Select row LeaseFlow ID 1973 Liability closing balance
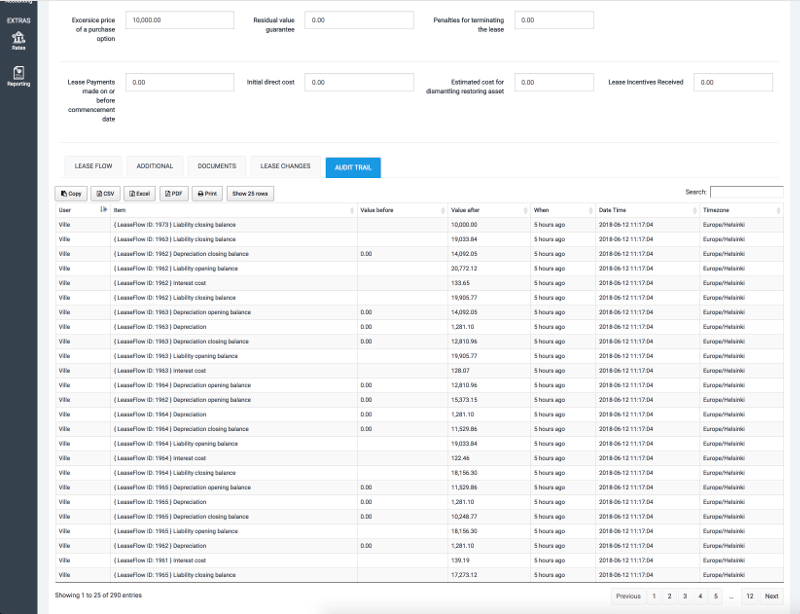800x614 pixels. tap(419, 225)
